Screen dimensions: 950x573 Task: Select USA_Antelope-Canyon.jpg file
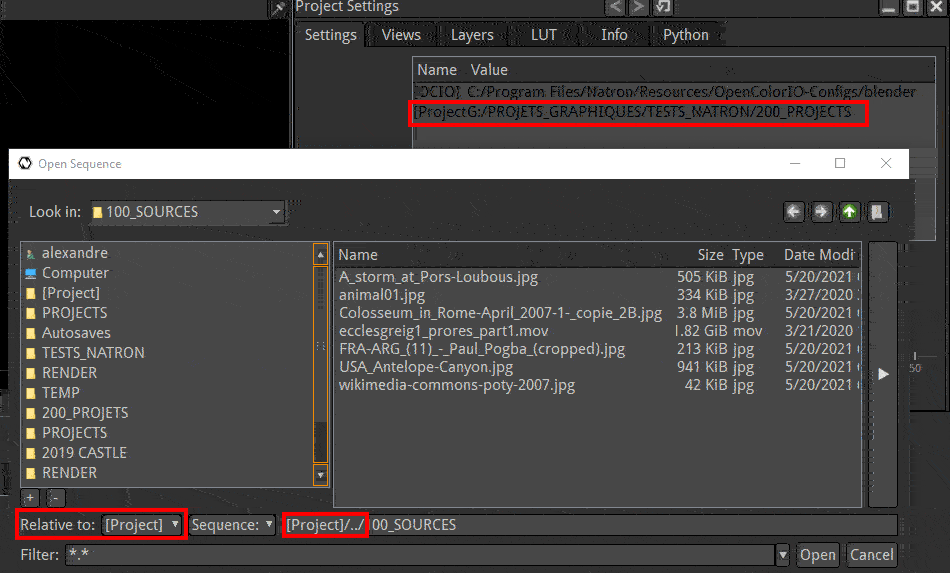click(x=426, y=367)
